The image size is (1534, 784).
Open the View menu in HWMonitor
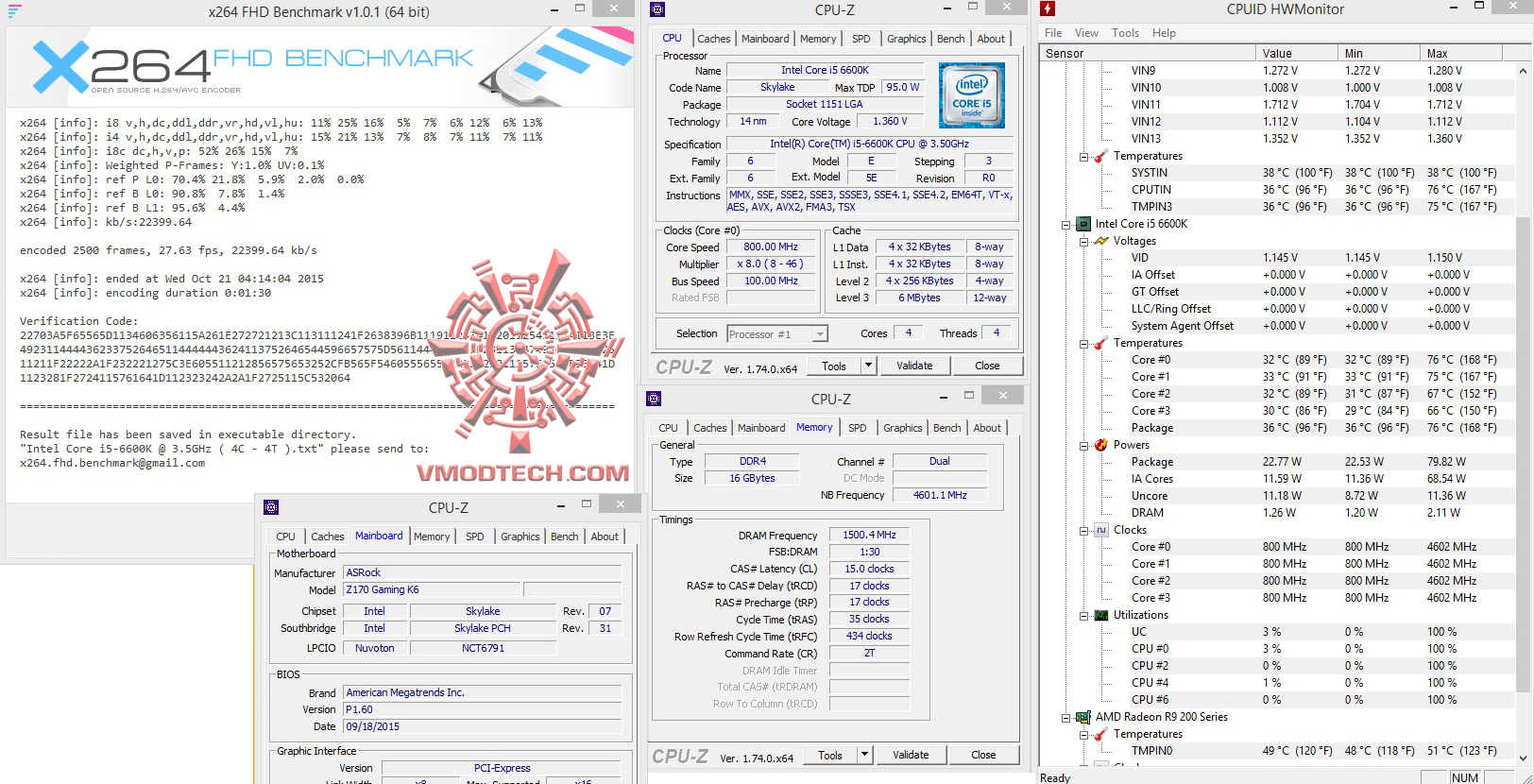point(1086,32)
